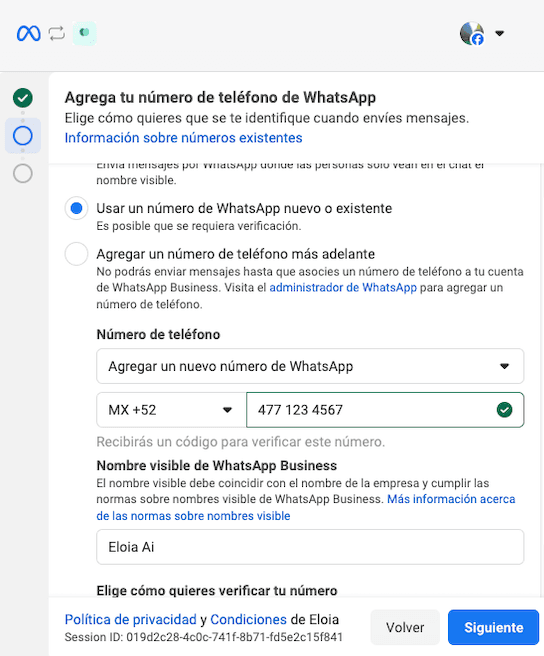544x656 pixels.
Task: Select Agregar un número de teléfono más adelante
Action: click(76, 254)
